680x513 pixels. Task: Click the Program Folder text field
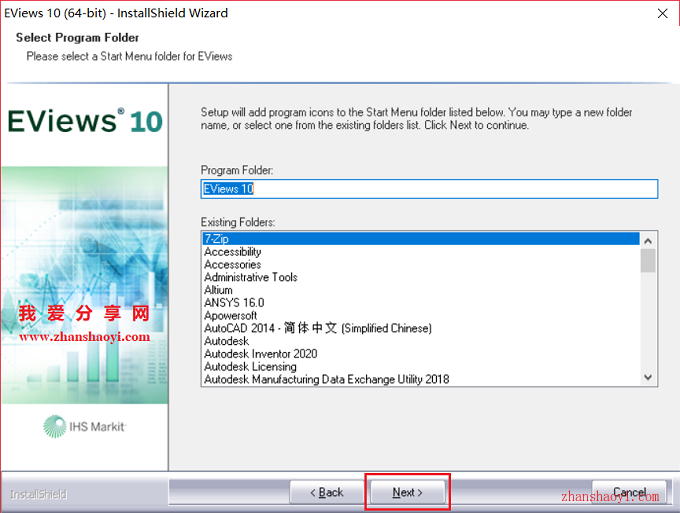(x=429, y=189)
